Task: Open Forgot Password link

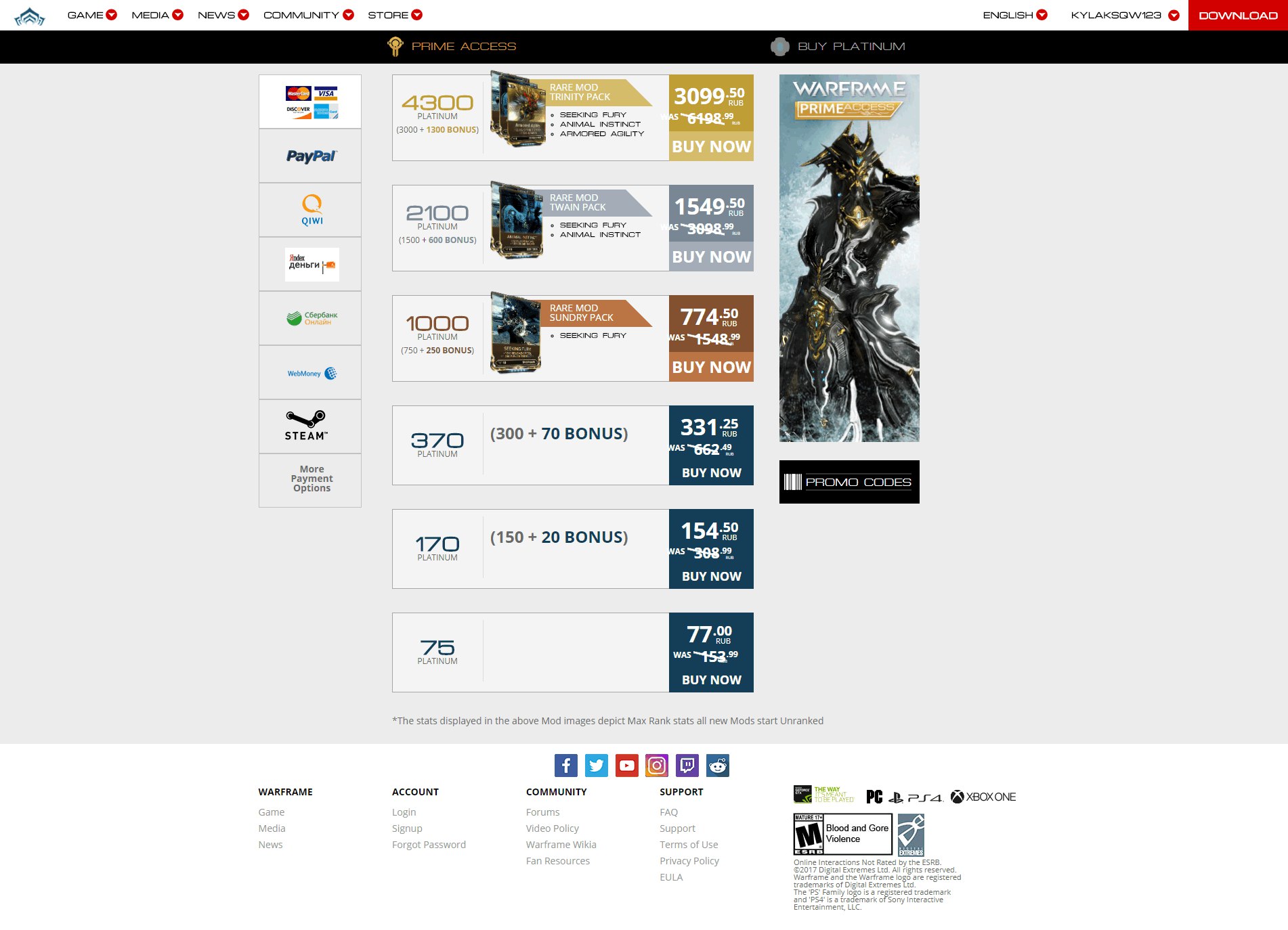Action: 429,845
